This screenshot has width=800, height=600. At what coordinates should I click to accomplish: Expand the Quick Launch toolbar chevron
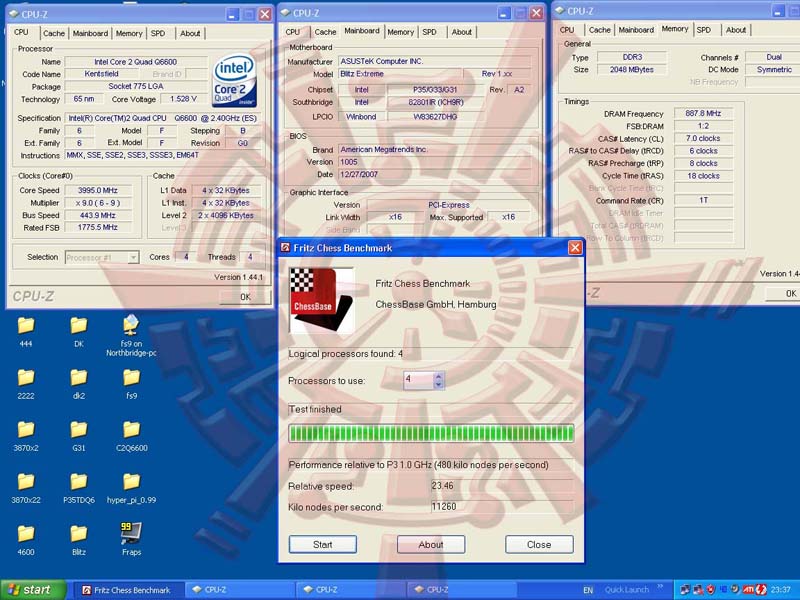pos(660,587)
